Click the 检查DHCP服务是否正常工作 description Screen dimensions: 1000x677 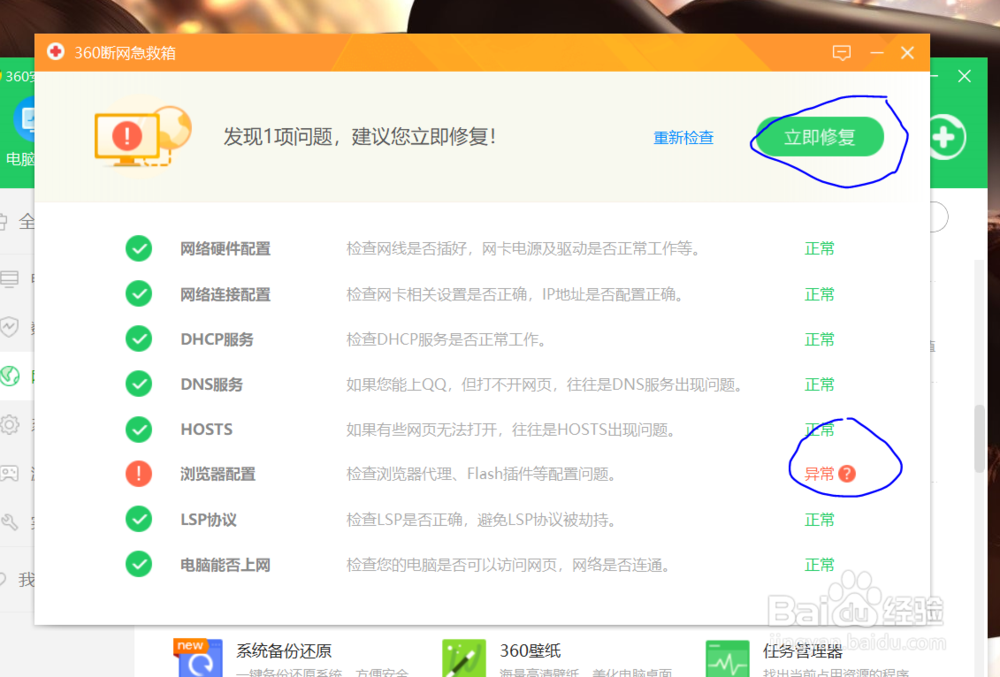coord(446,340)
